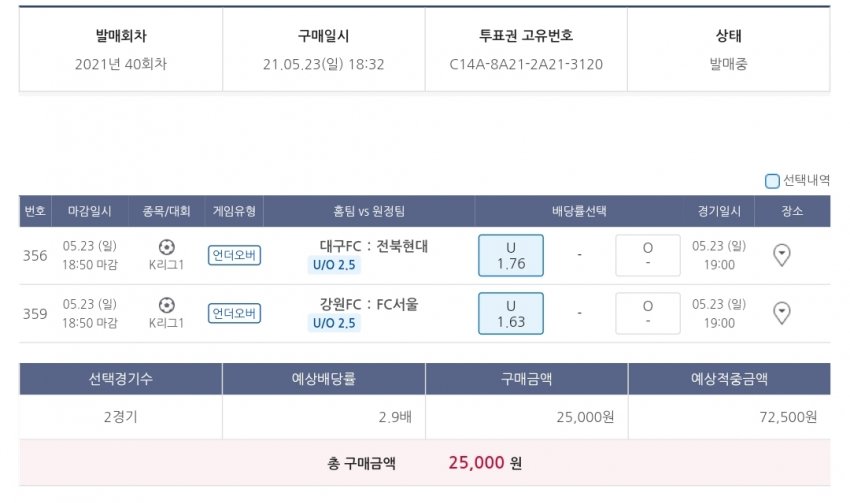This screenshot has width=850, height=503.
Task: Select U 1.76 odds for match 356
Action: [511, 256]
